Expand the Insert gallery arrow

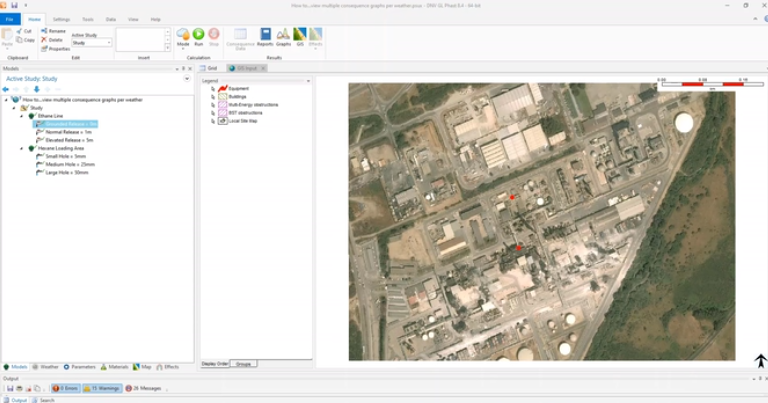pos(168,48)
